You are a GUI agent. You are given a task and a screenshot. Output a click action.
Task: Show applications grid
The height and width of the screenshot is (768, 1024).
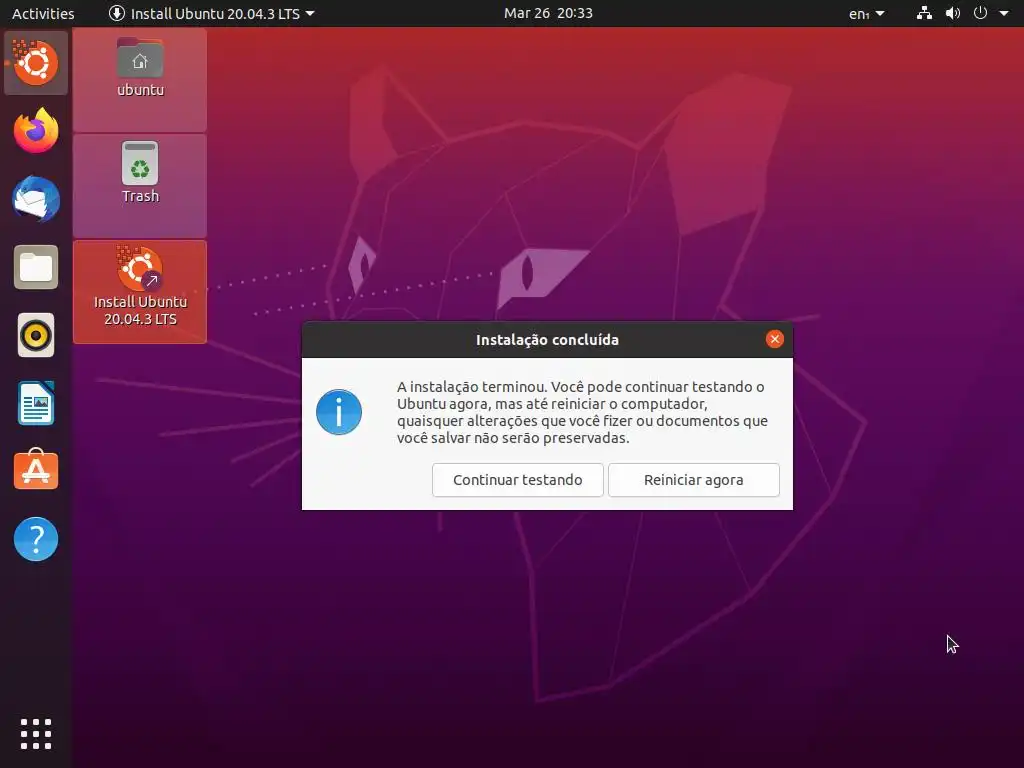(36, 734)
